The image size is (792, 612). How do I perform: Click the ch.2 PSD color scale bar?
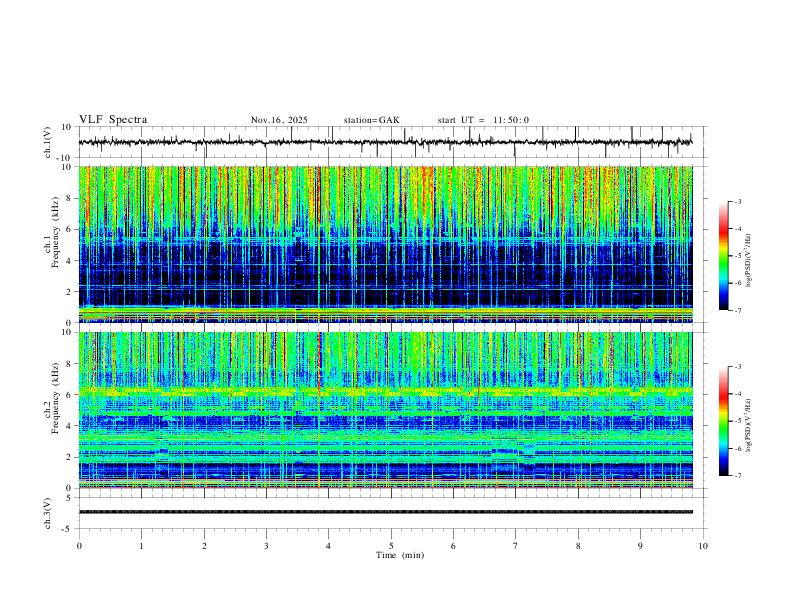point(723,421)
